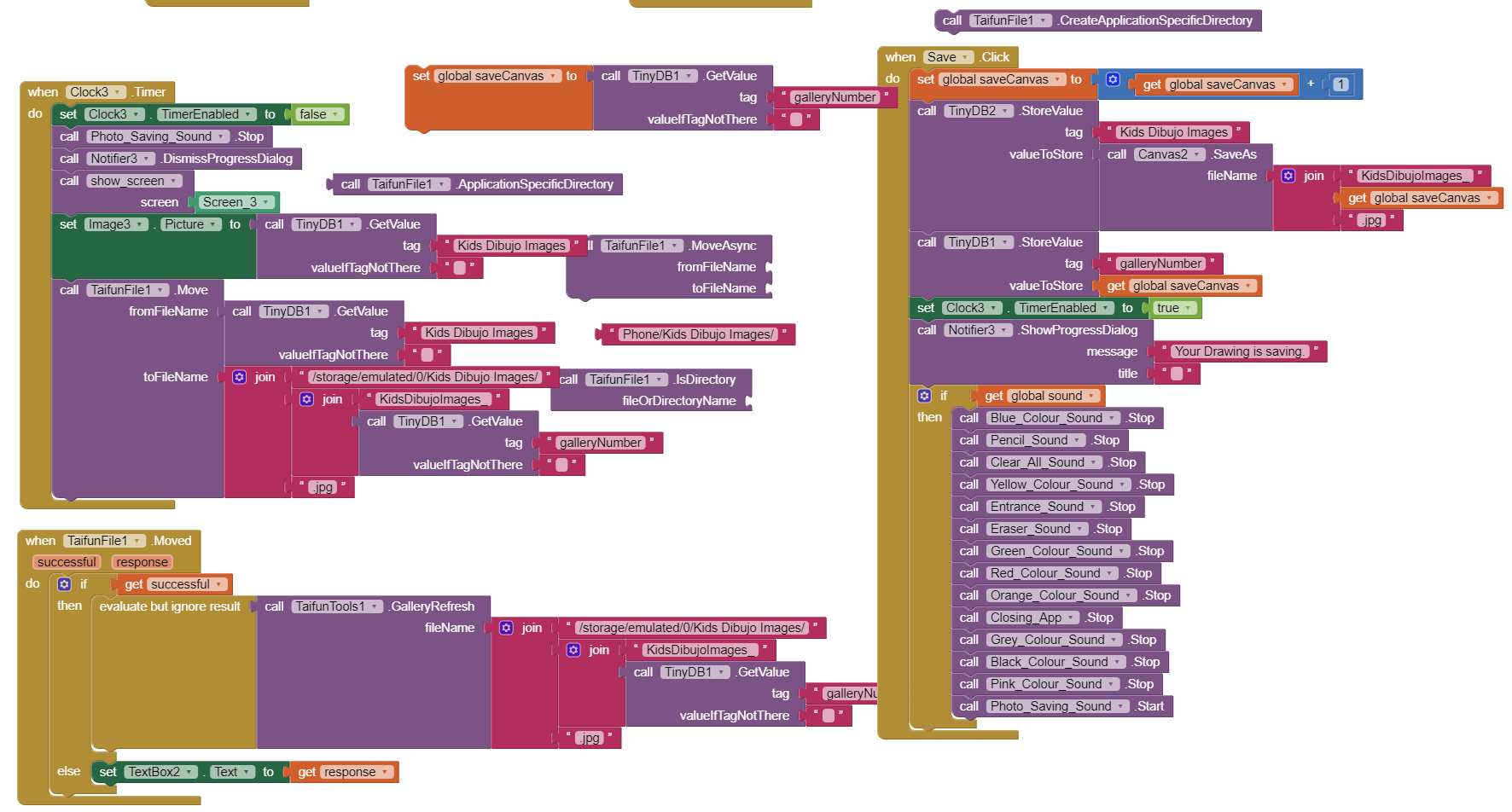Click the inner join gear in the Clock3.Timer event
The width and height of the screenshot is (1512, 812).
(x=306, y=399)
